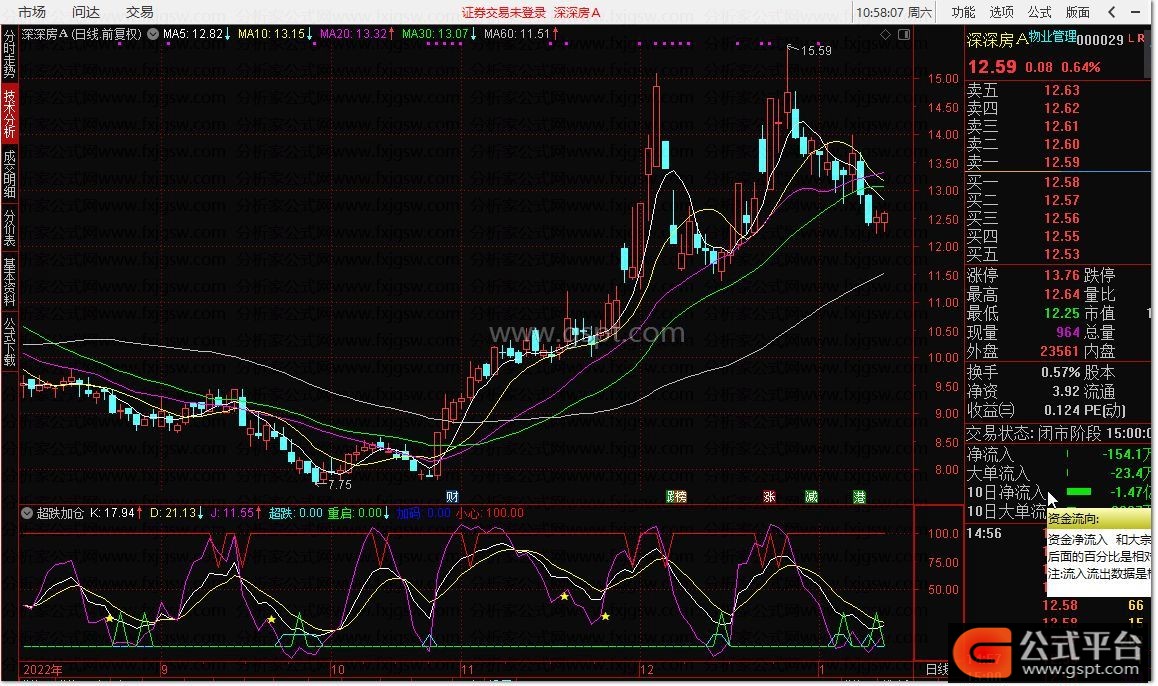
Task: Click the 2022年 timeline label
Action: coord(43,670)
